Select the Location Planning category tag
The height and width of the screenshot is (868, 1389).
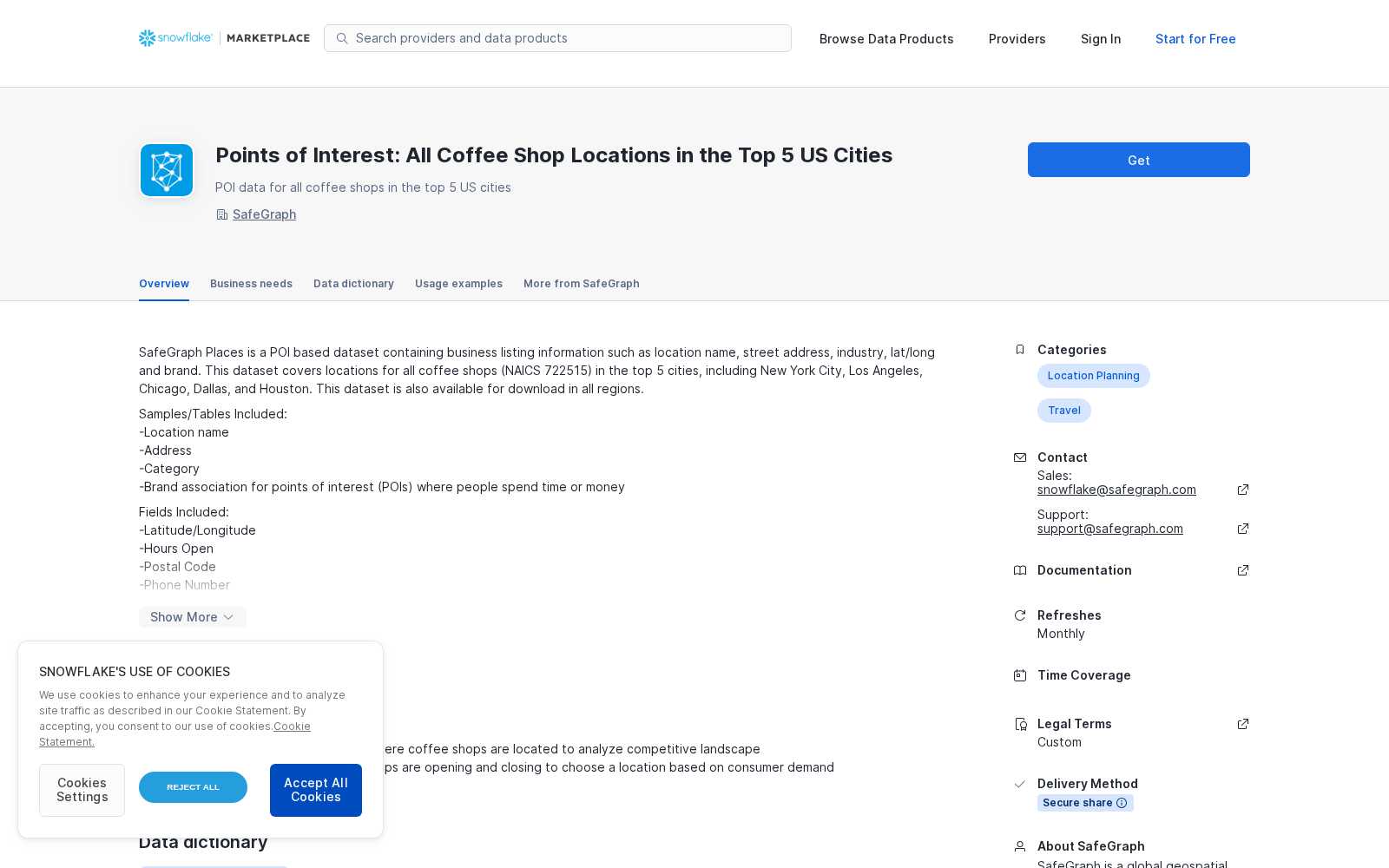pos(1094,376)
